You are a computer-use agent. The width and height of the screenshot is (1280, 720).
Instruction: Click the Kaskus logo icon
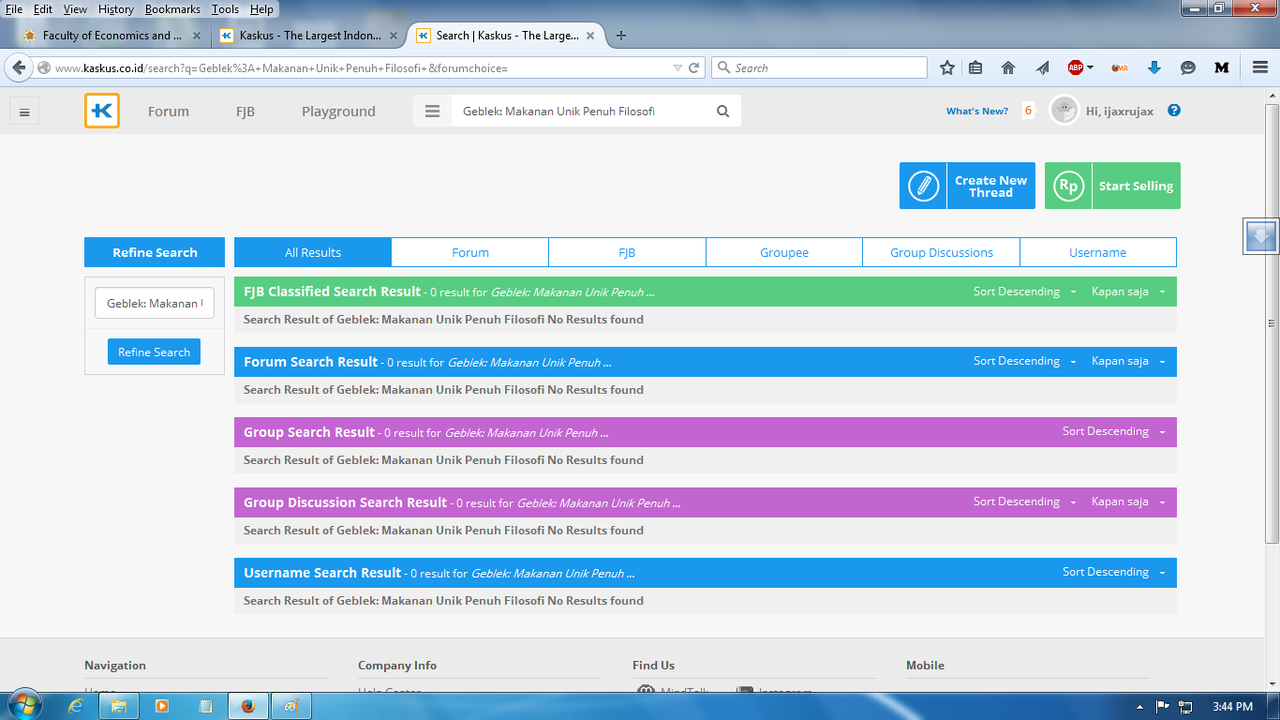pyautogui.click(x=102, y=111)
